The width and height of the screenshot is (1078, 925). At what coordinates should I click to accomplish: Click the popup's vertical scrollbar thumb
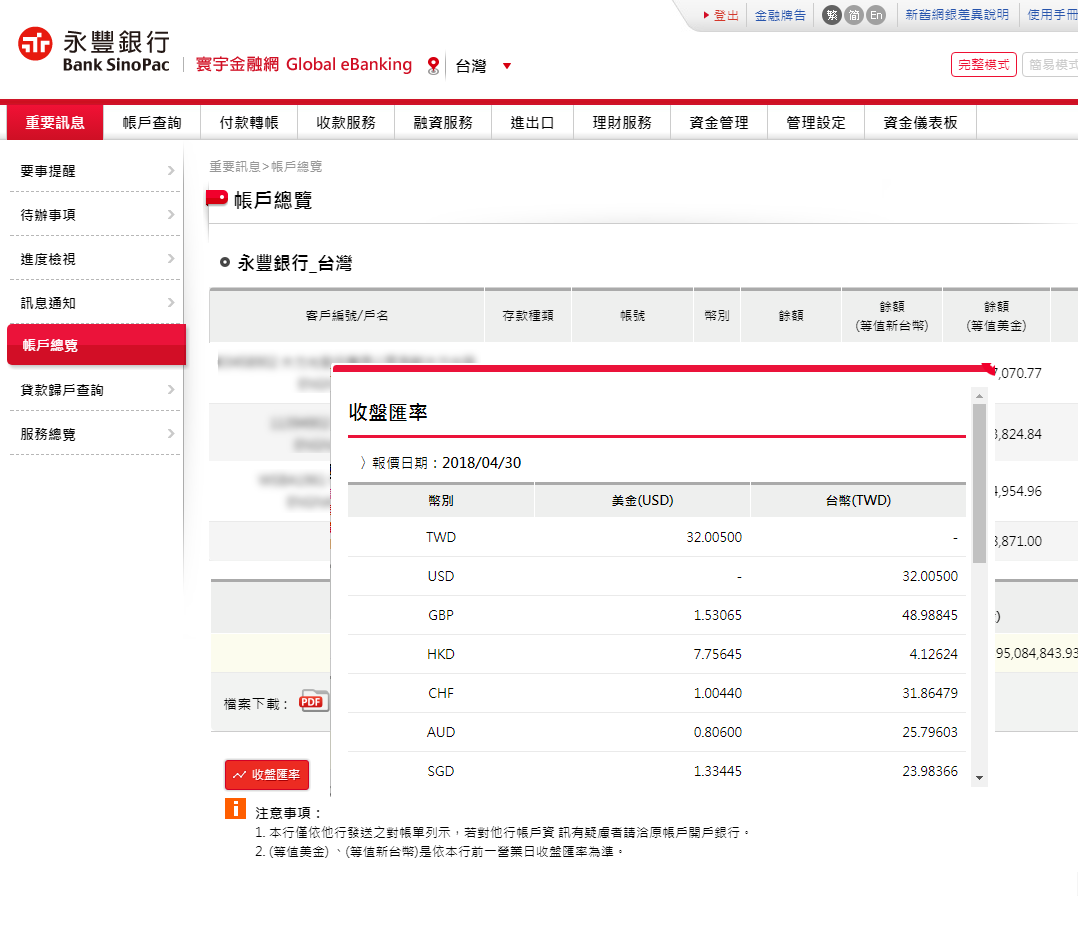click(979, 483)
